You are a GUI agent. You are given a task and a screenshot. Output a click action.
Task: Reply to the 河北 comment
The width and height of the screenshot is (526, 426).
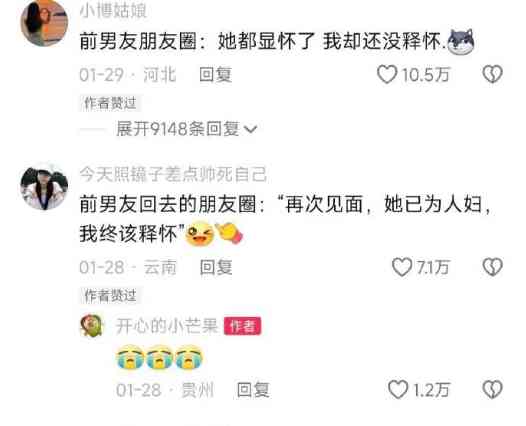pyautogui.click(x=215, y=74)
